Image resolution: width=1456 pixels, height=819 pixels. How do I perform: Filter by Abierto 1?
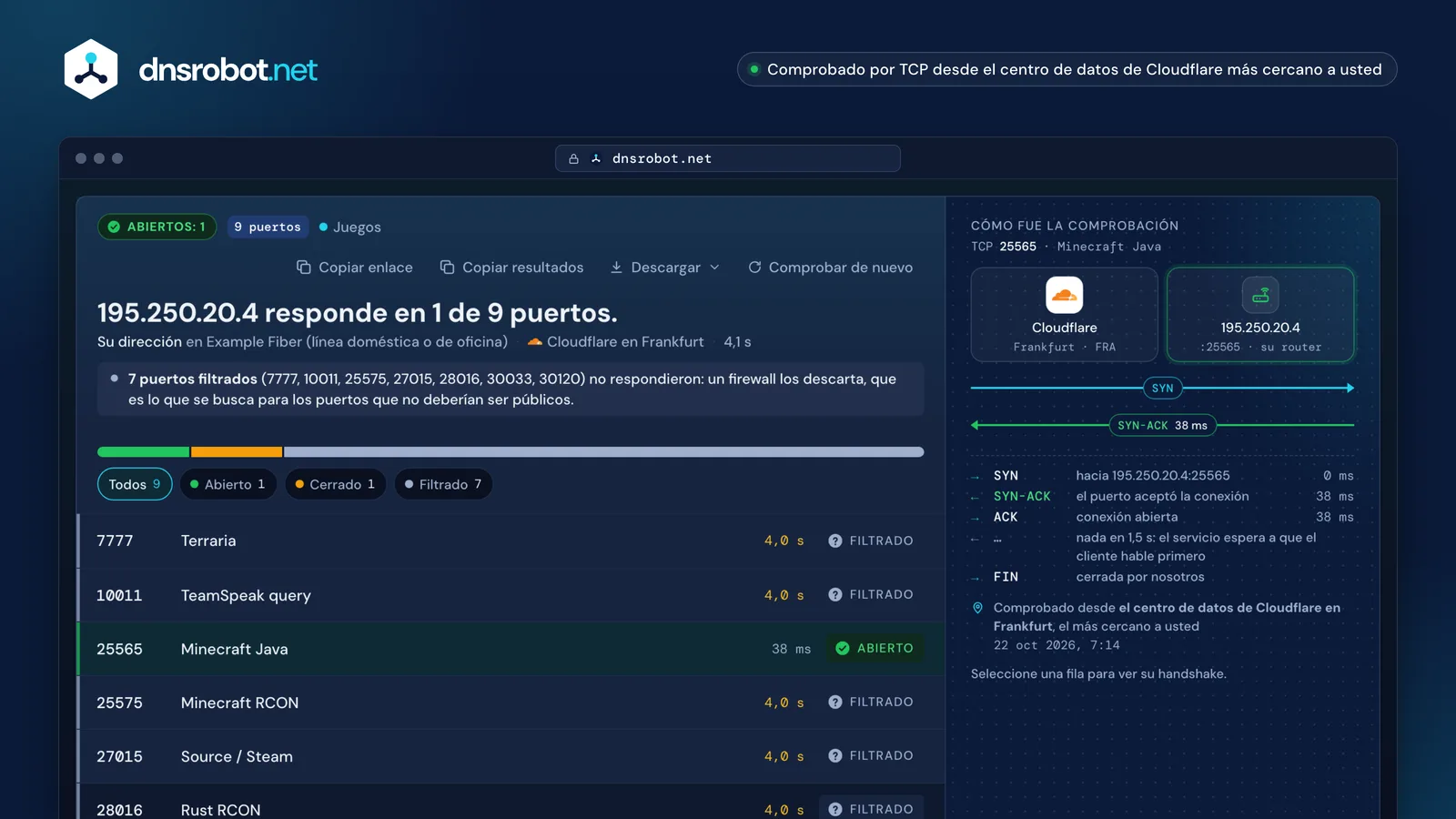(x=228, y=484)
